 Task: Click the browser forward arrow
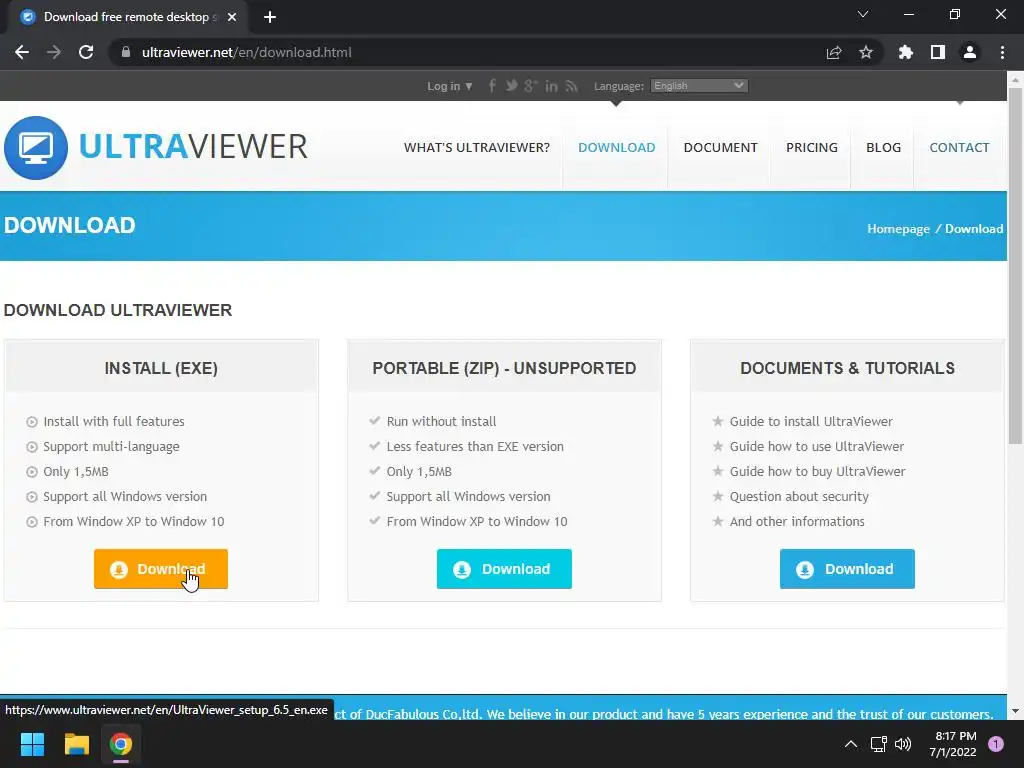tap(54, 52)
